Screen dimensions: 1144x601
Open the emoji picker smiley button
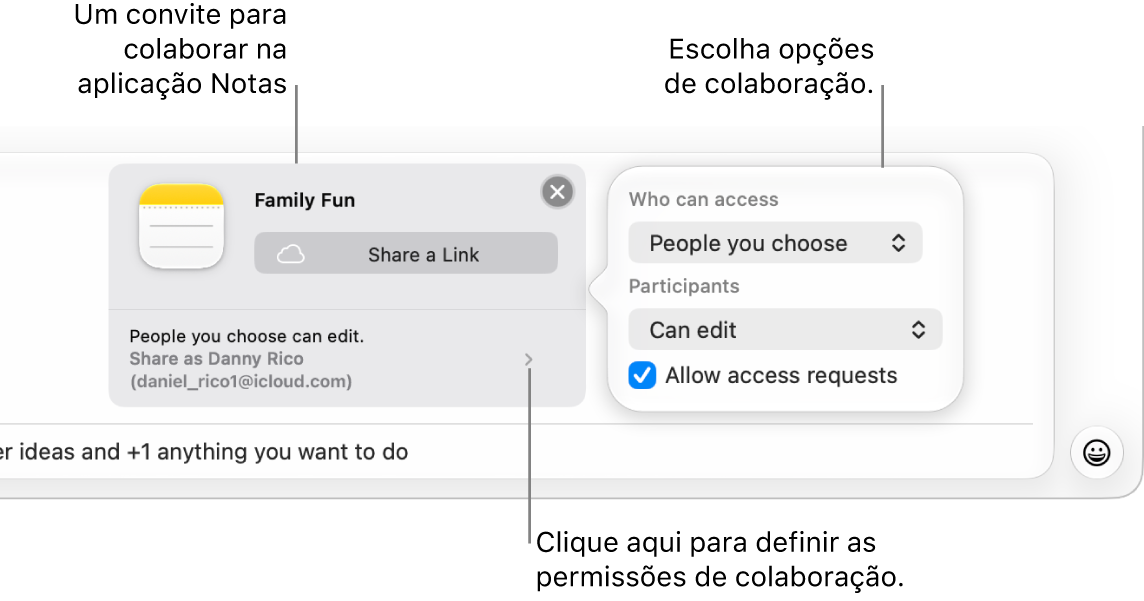click(1097, 452)
